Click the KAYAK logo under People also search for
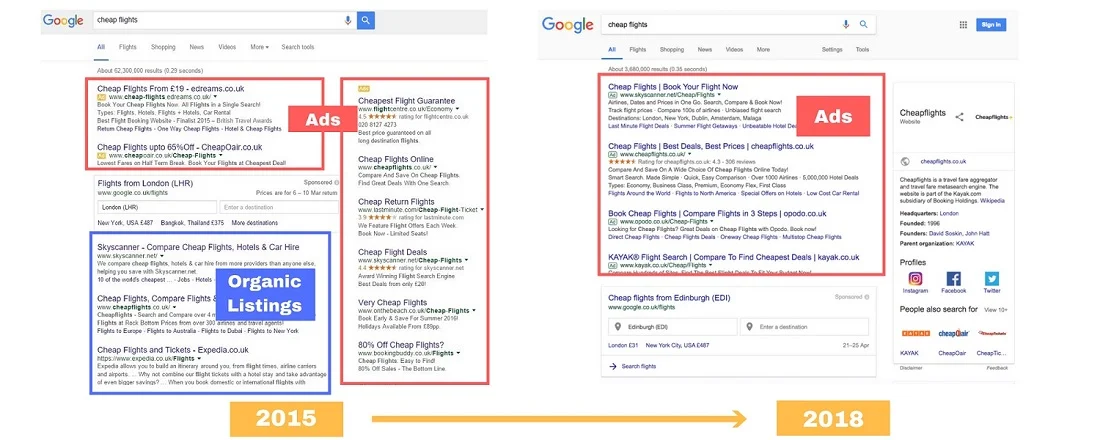This screenshot has height=440, width=1100. (915, 333)
